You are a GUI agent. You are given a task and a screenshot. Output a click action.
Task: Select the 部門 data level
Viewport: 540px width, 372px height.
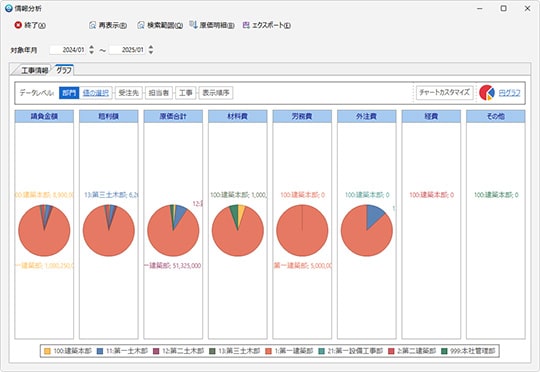click(69, 93)
